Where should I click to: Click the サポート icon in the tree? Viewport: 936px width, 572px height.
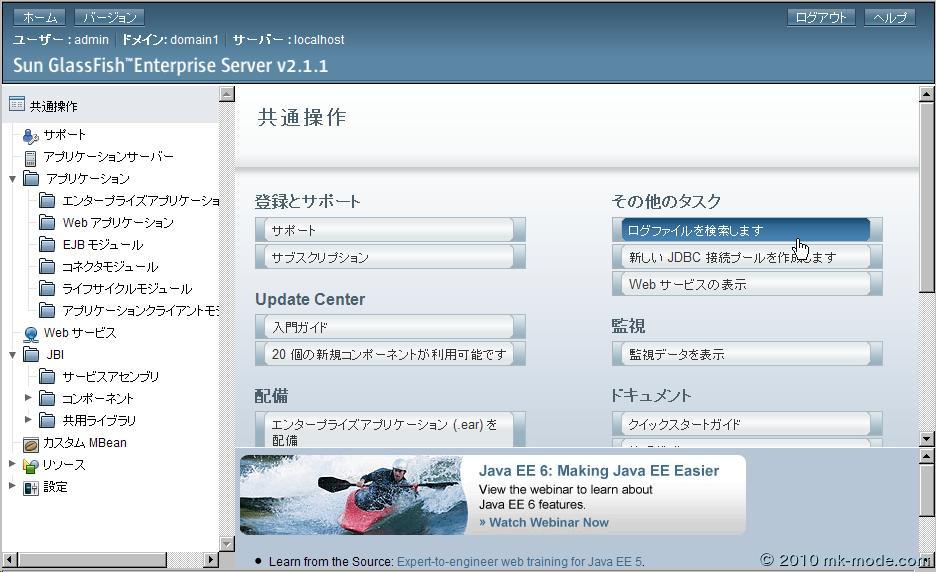pos(30,135)
